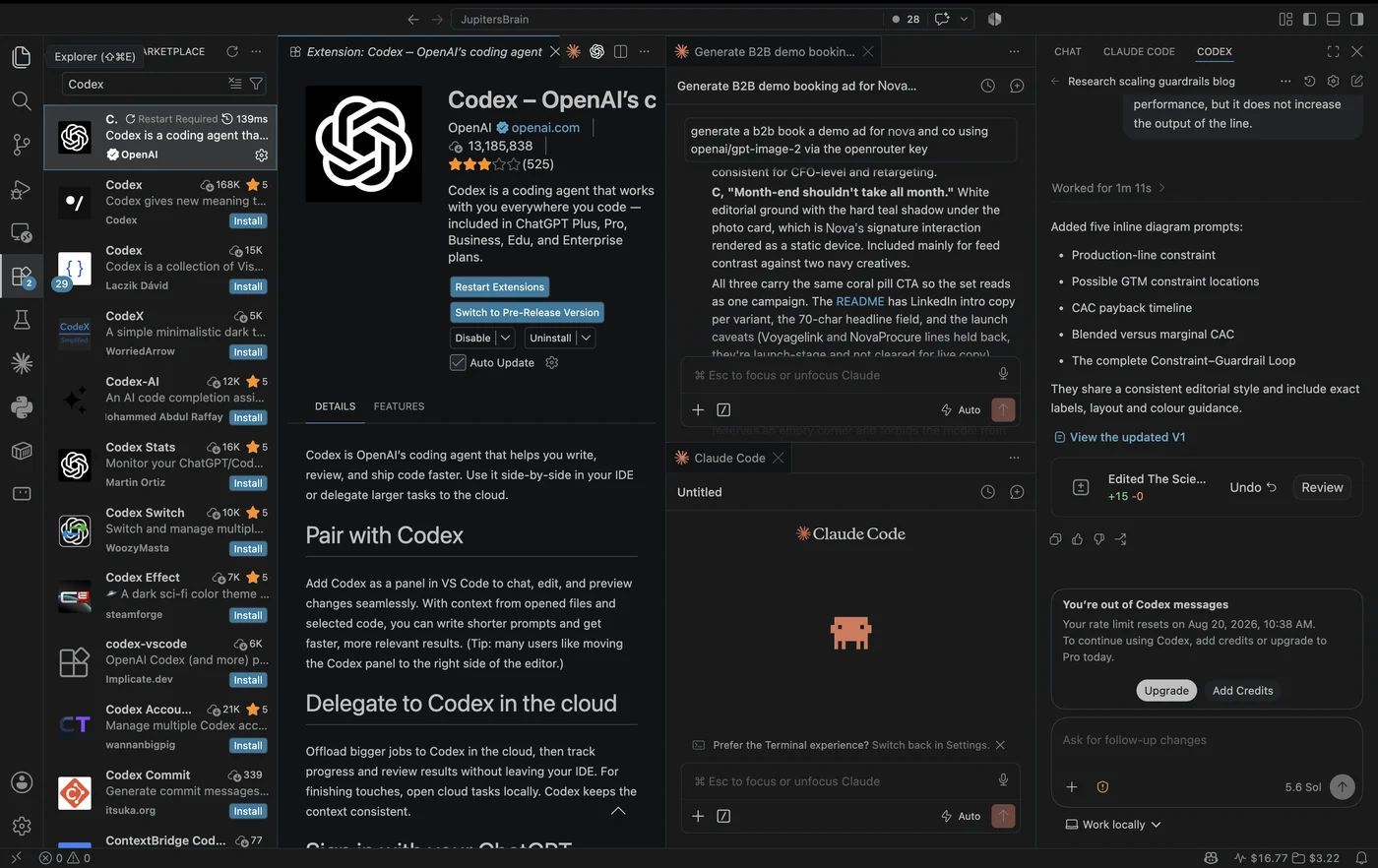The image size is (1378, 868).
Task: Open the Explorer view in activity bar
Action: [21, 57]
